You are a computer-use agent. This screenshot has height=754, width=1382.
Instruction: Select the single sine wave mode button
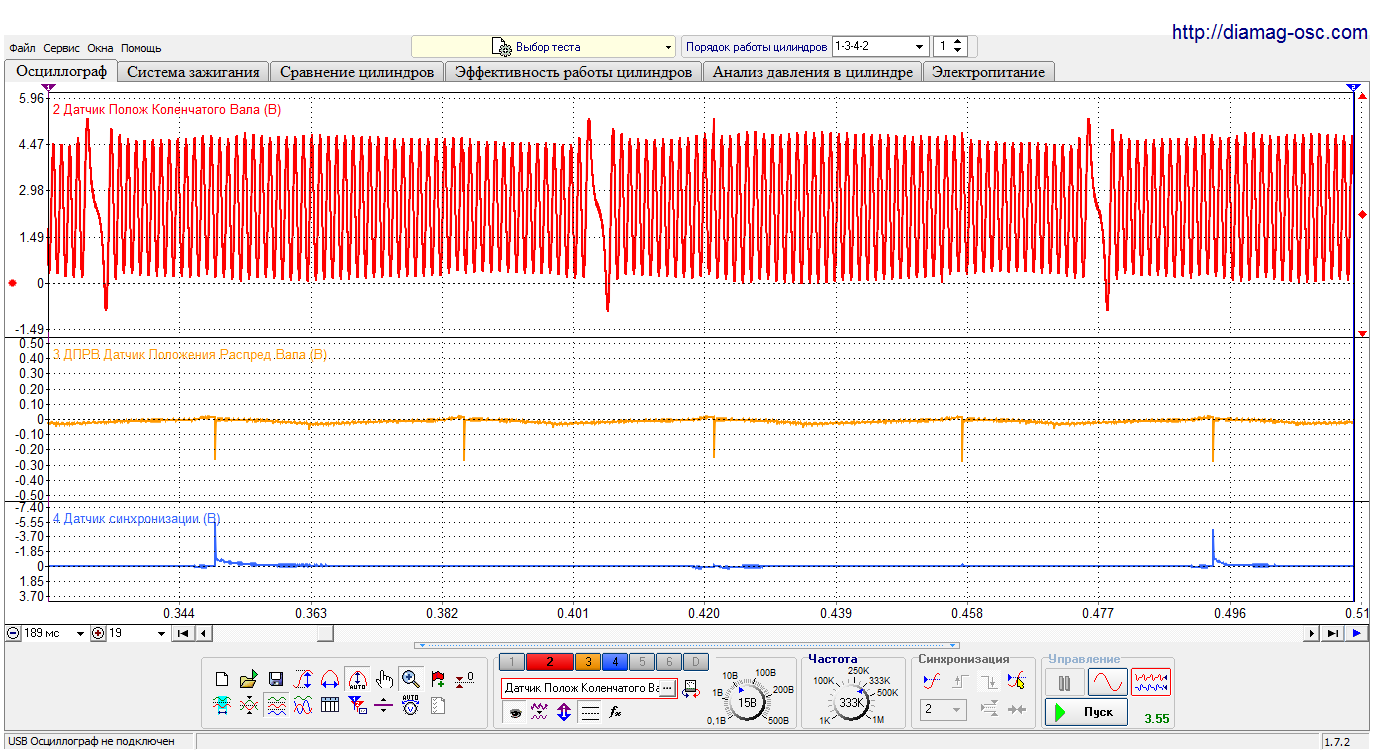[1108, 682]
